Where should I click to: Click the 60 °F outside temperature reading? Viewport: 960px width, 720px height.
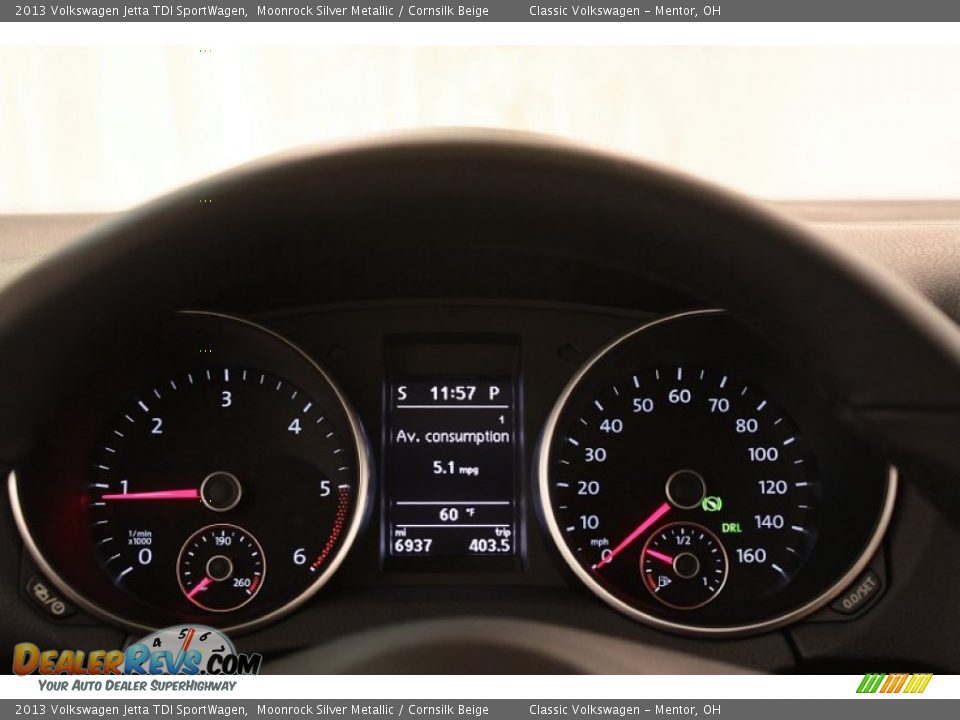(x=455, y=514)
